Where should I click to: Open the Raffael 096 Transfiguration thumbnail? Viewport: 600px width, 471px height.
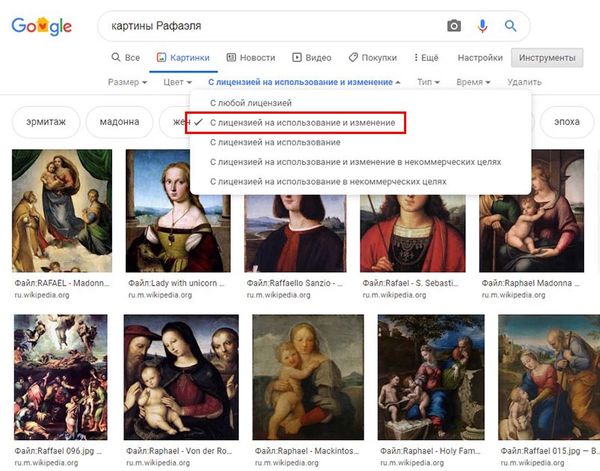(x=61, y=377)
